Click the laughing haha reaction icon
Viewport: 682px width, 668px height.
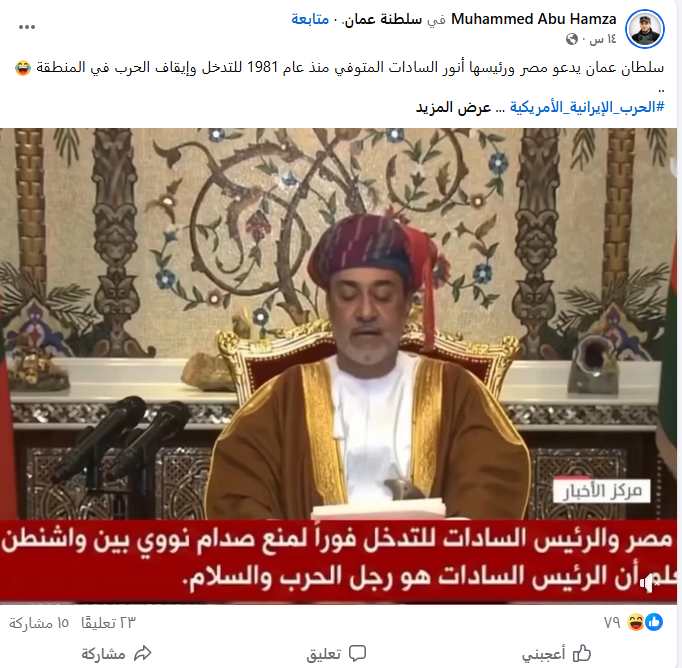pos(635,622)
